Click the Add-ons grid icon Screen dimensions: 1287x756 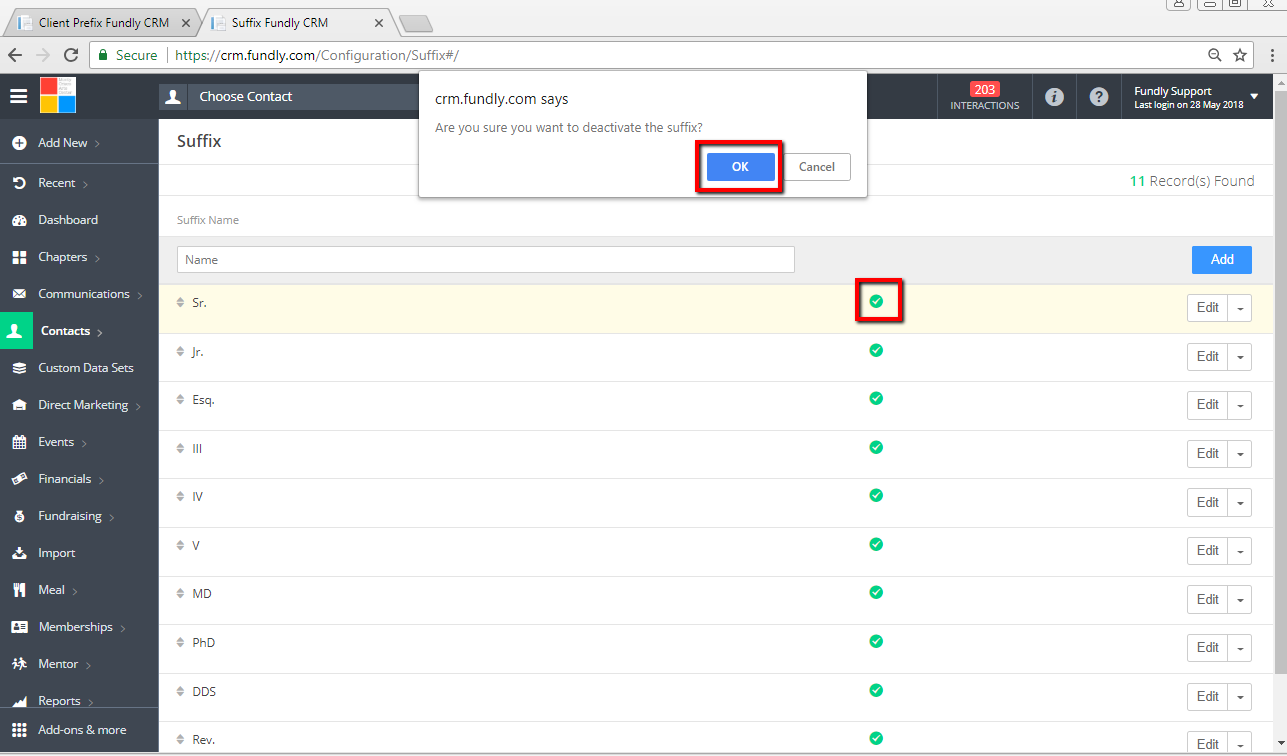[x=19, y=730]
